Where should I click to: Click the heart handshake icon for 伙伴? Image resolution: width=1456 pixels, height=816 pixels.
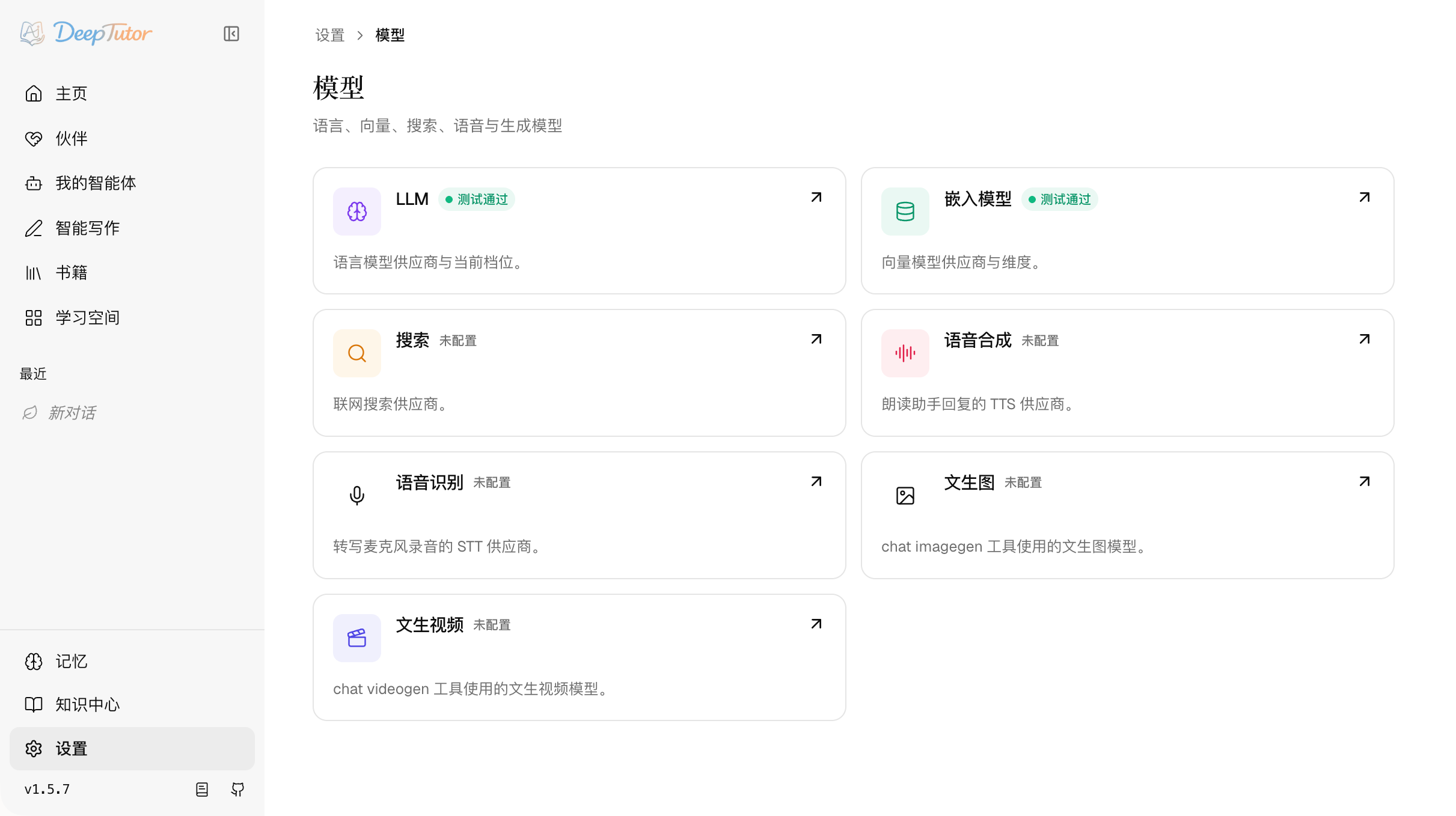pos(34,139)
